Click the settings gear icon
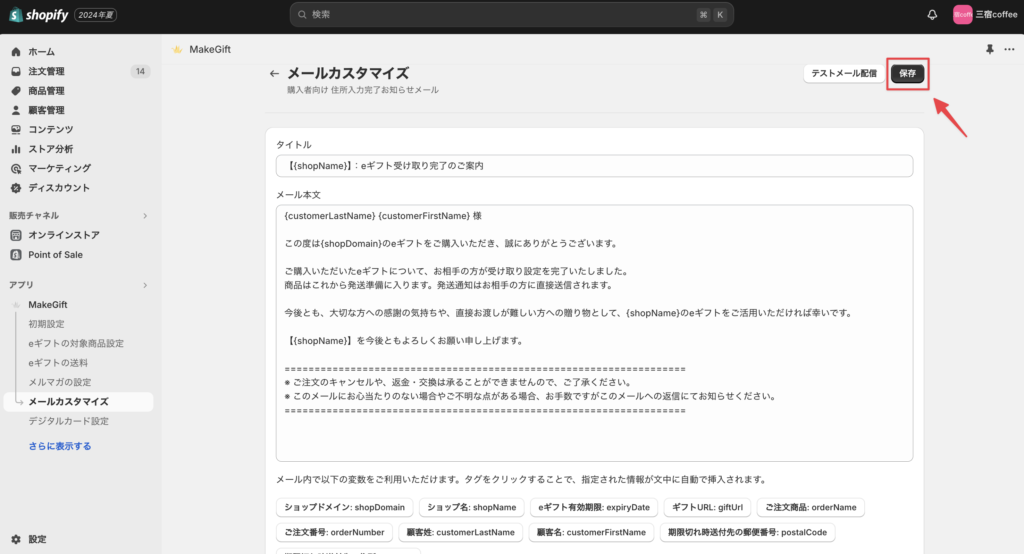The image size is (1024, 554). (16, 540)
